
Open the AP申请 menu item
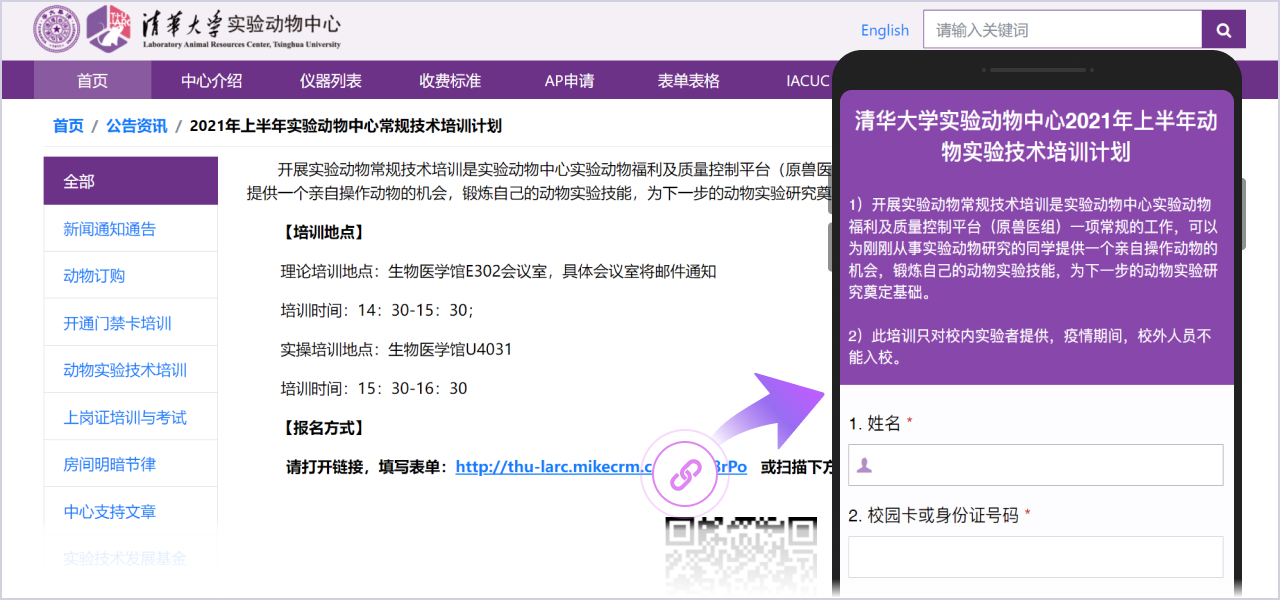coord(569,80)
